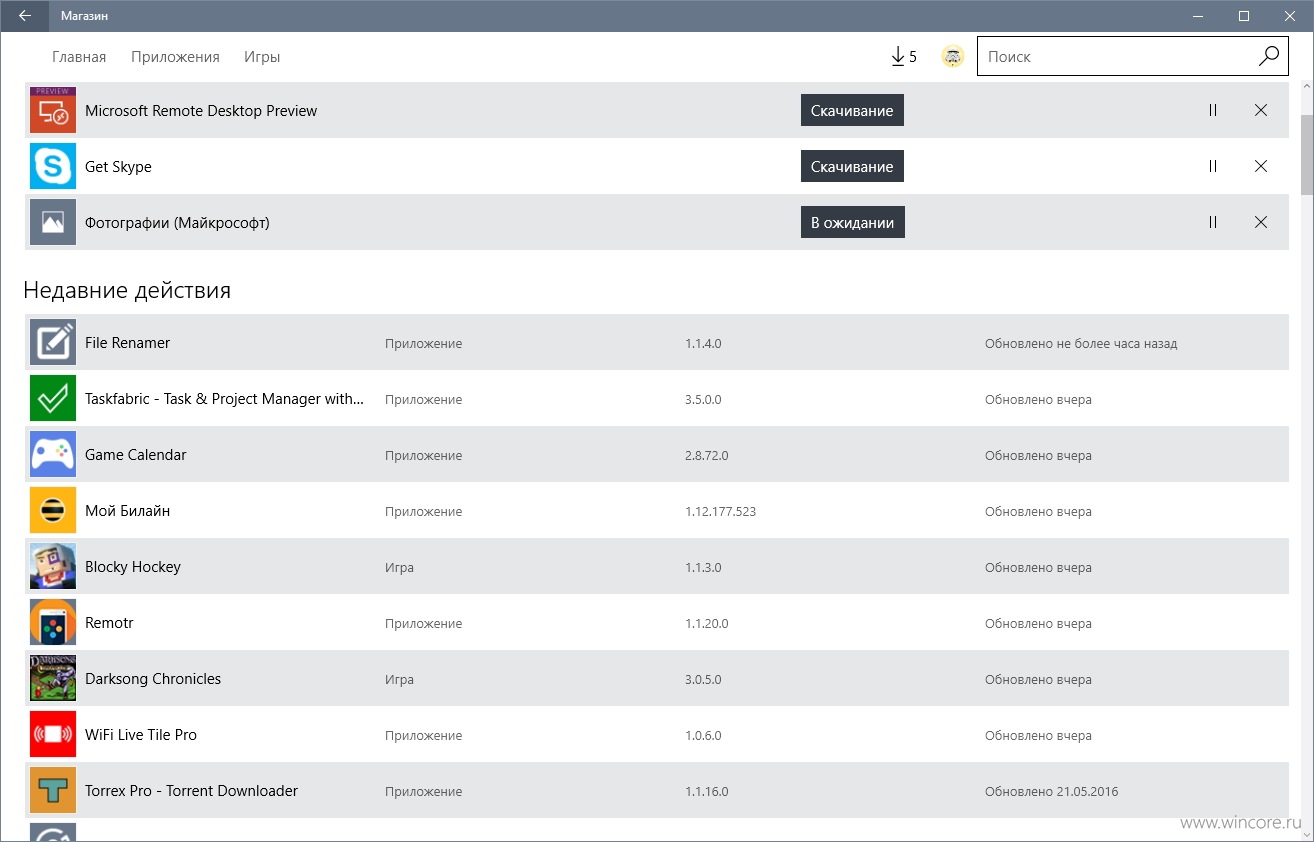Select Torrex Pro - Torrent Downloader title

click(x=191, y=791)
